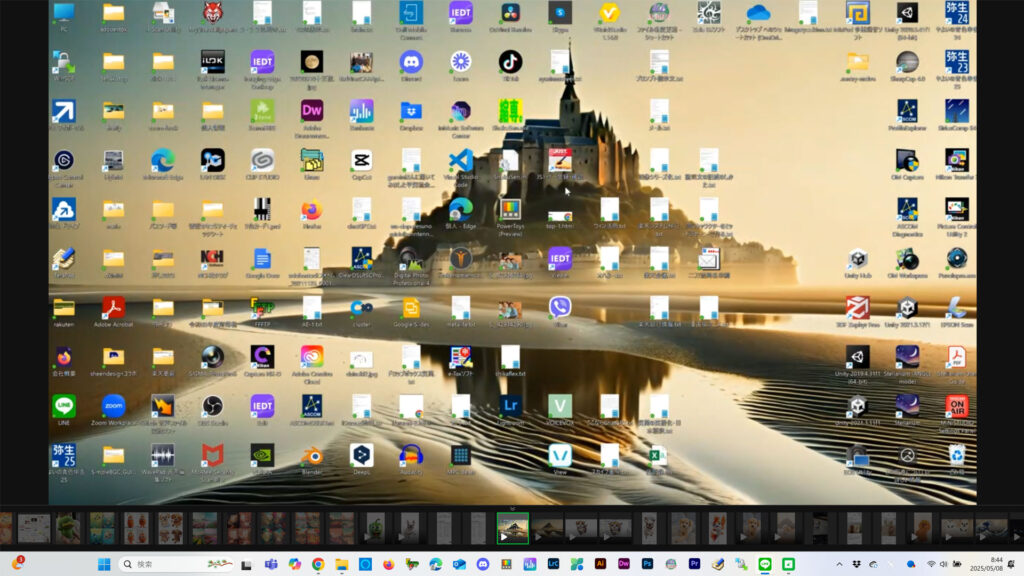Open the McAfee Security desktop icon
1024x576 pixels.
[212, 456]
